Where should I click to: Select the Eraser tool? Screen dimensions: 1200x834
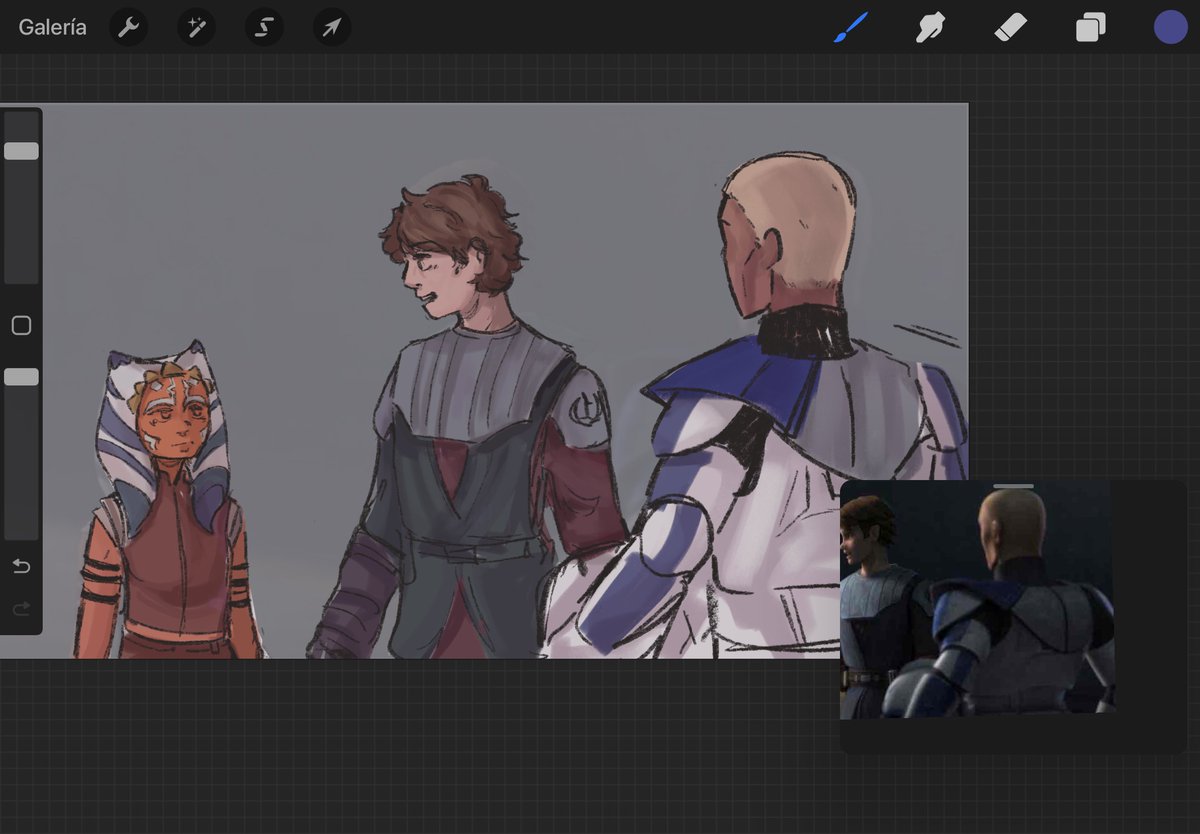(x=1011, y=27)
